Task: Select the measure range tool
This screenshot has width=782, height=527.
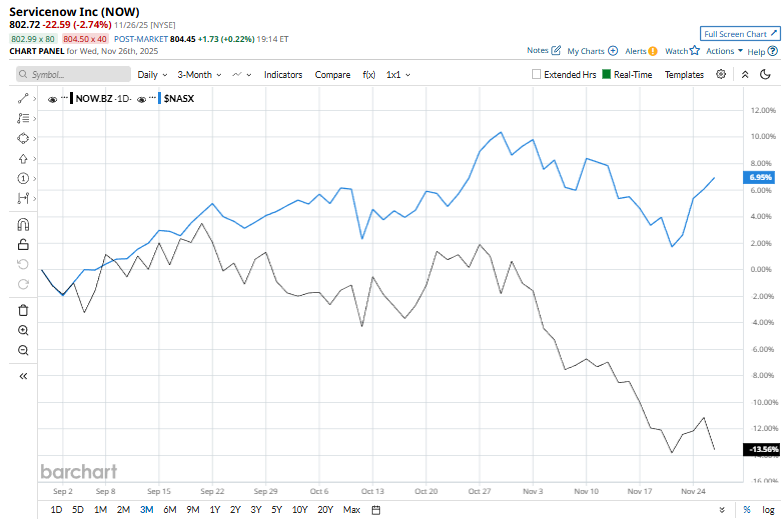Action: tap(23, 198)
